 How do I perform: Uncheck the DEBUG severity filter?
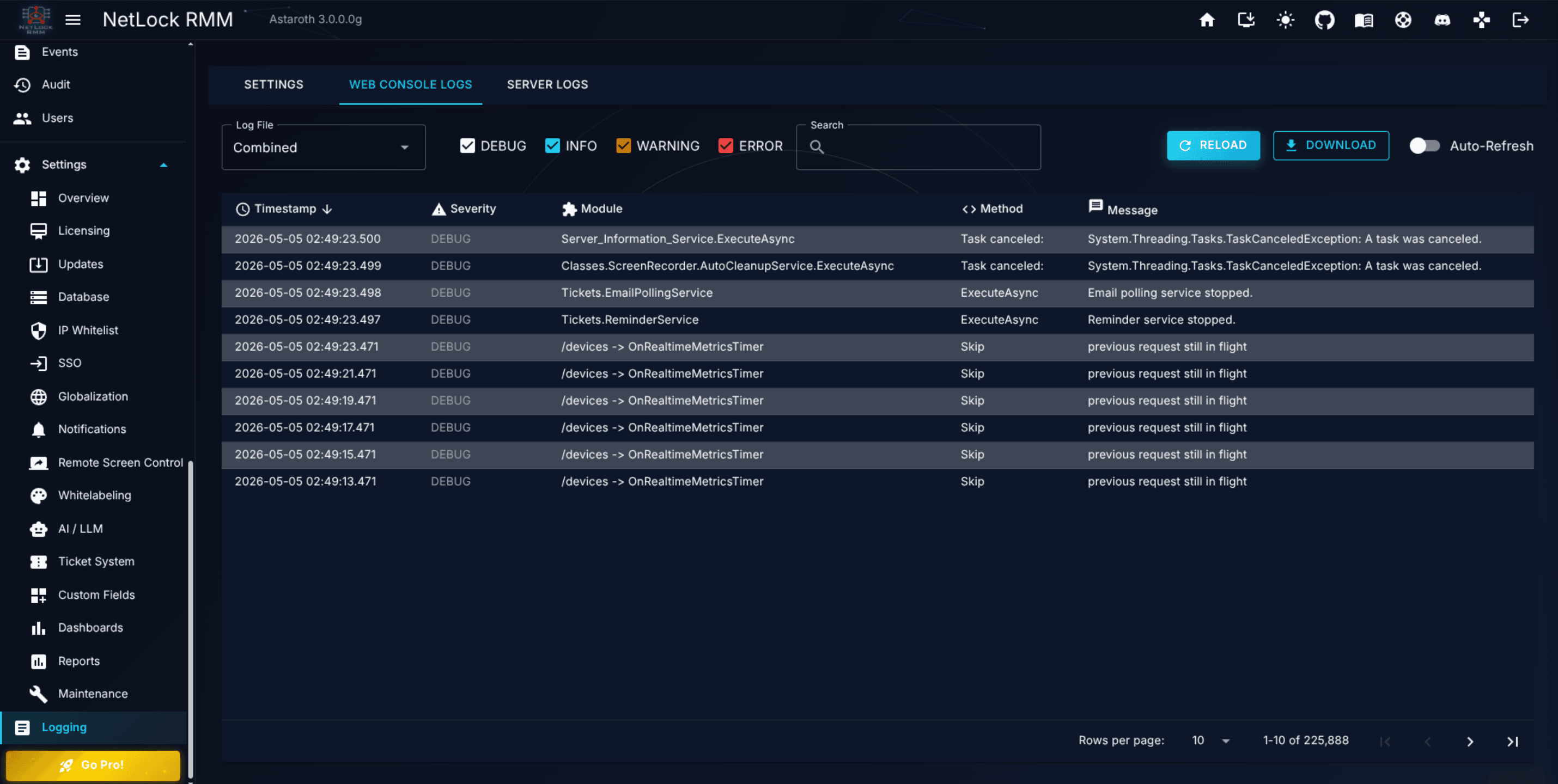pyautogui.click(x=467, y=146)
